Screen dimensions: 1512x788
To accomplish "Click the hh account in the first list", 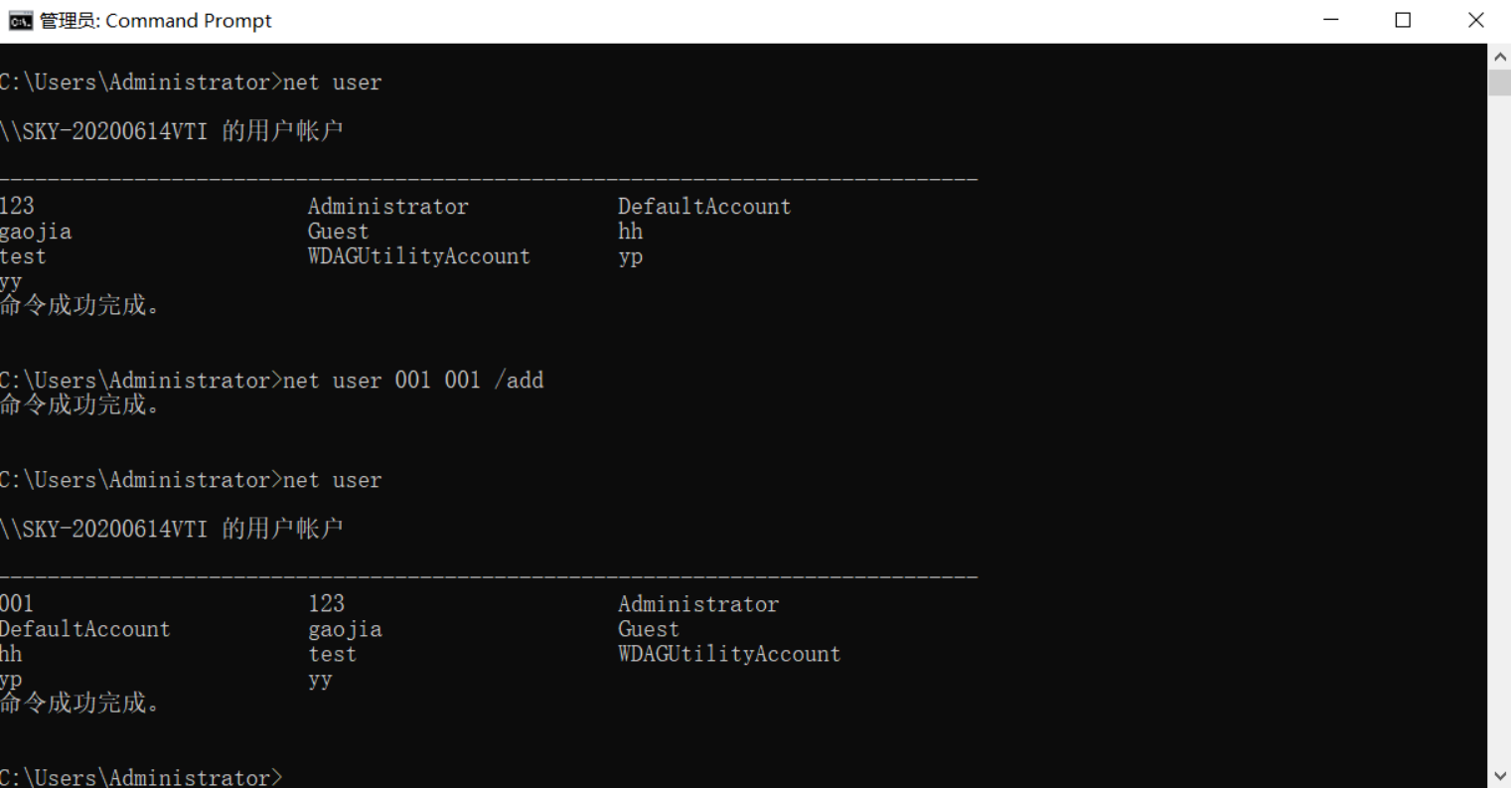I will [630, 232].
